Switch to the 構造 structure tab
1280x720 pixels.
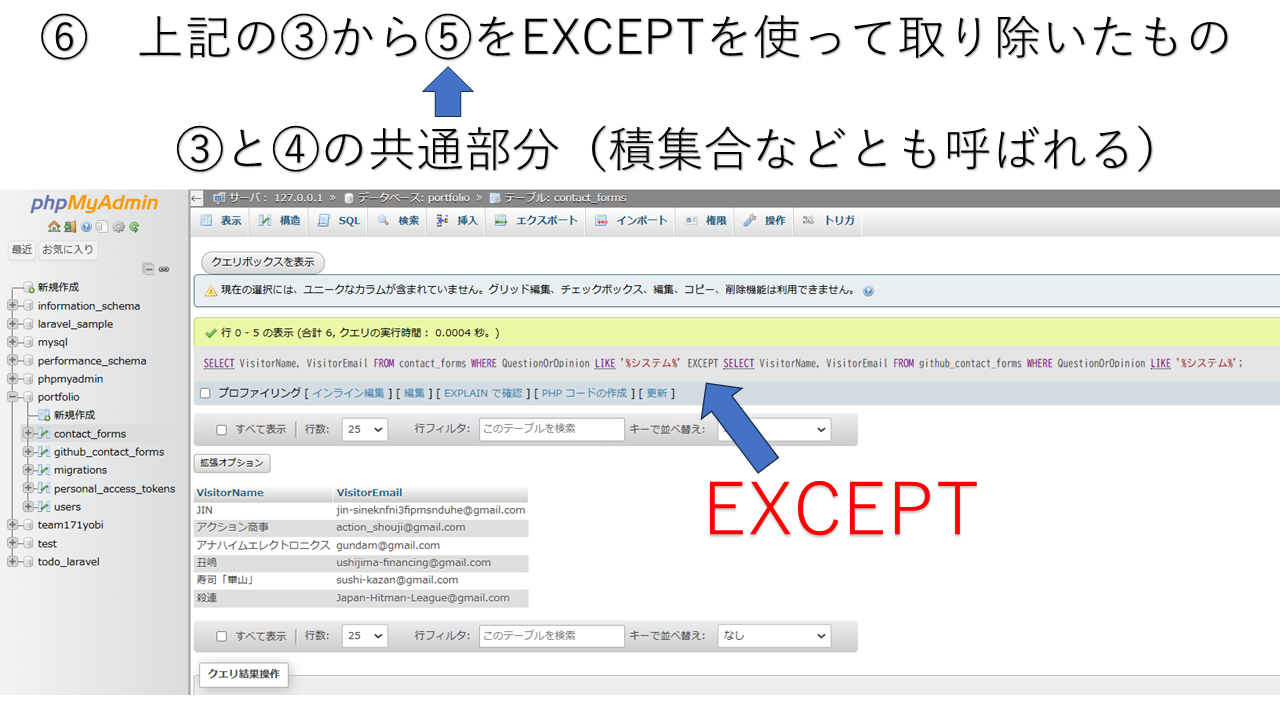coord(279,221)
